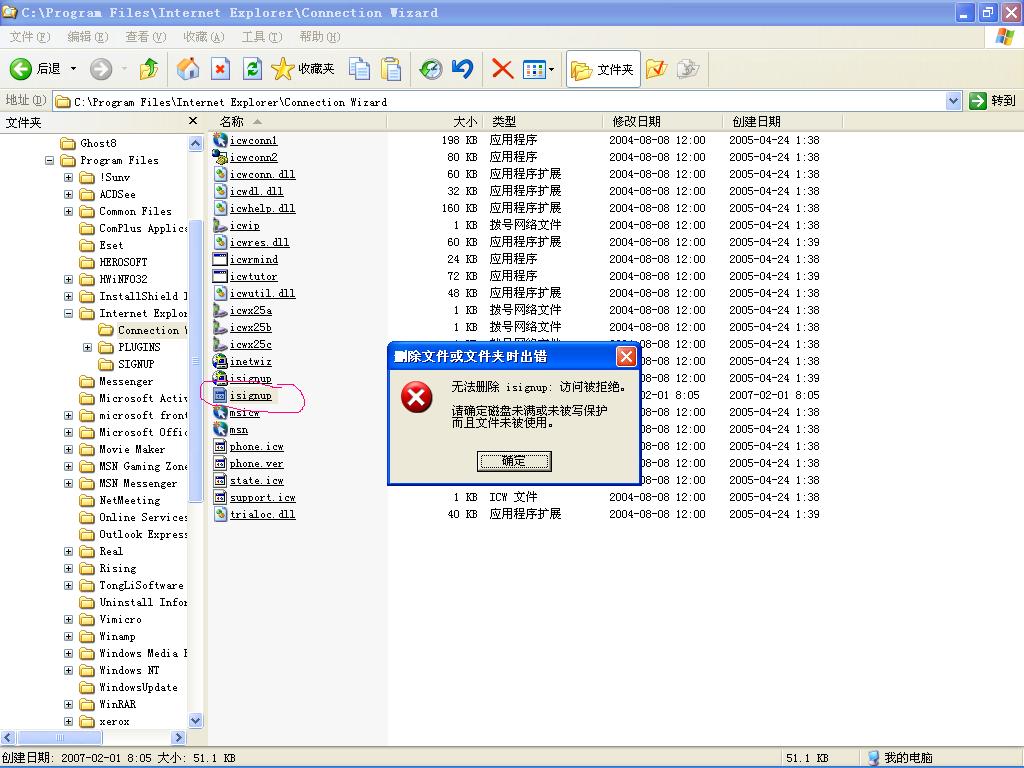This screenshot has height=768, width=1024.
Task: Click the trialoc.dll file icon
Action: coord(220,514)
